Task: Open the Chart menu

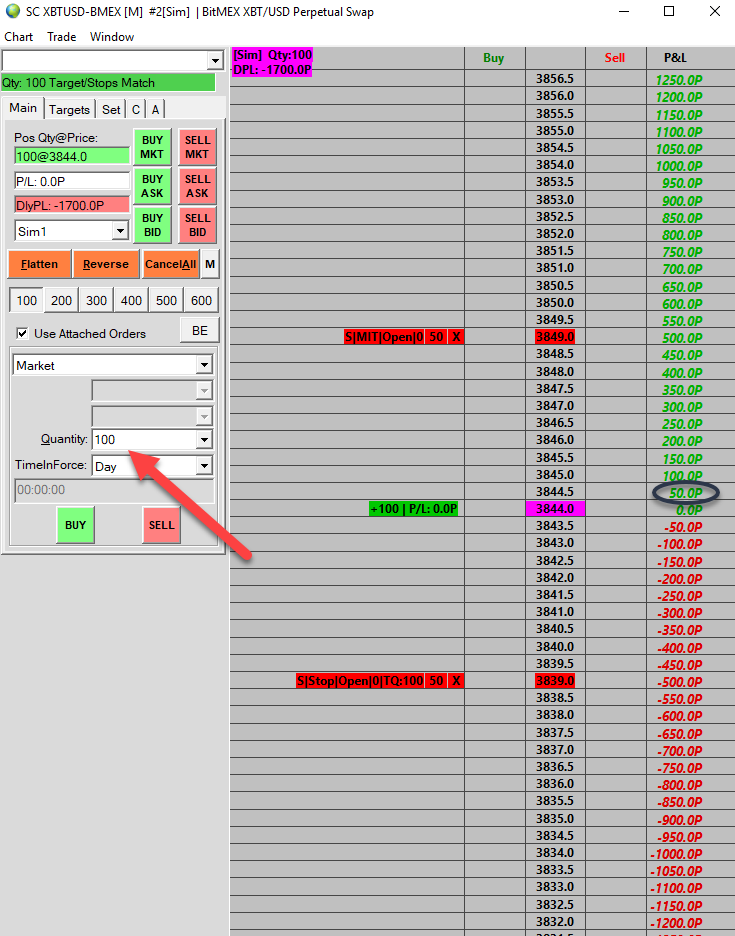Action: tap(19, 36)
